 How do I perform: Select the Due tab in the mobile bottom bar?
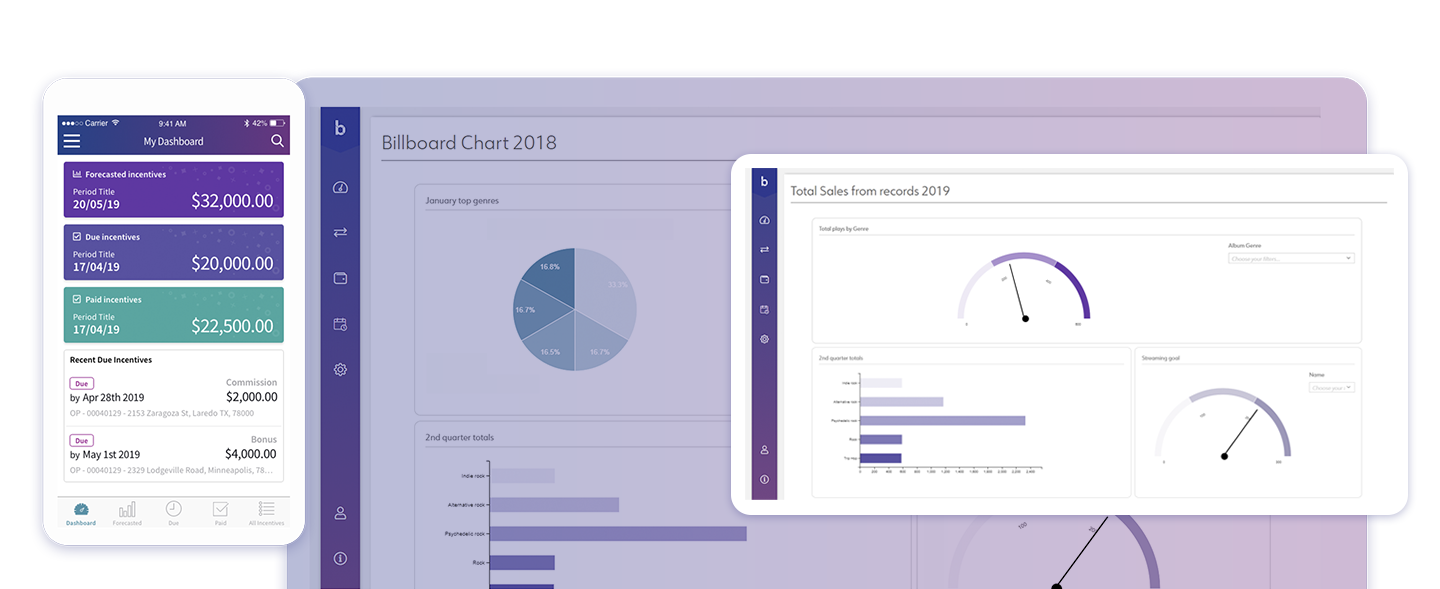(x=173, y=513)
